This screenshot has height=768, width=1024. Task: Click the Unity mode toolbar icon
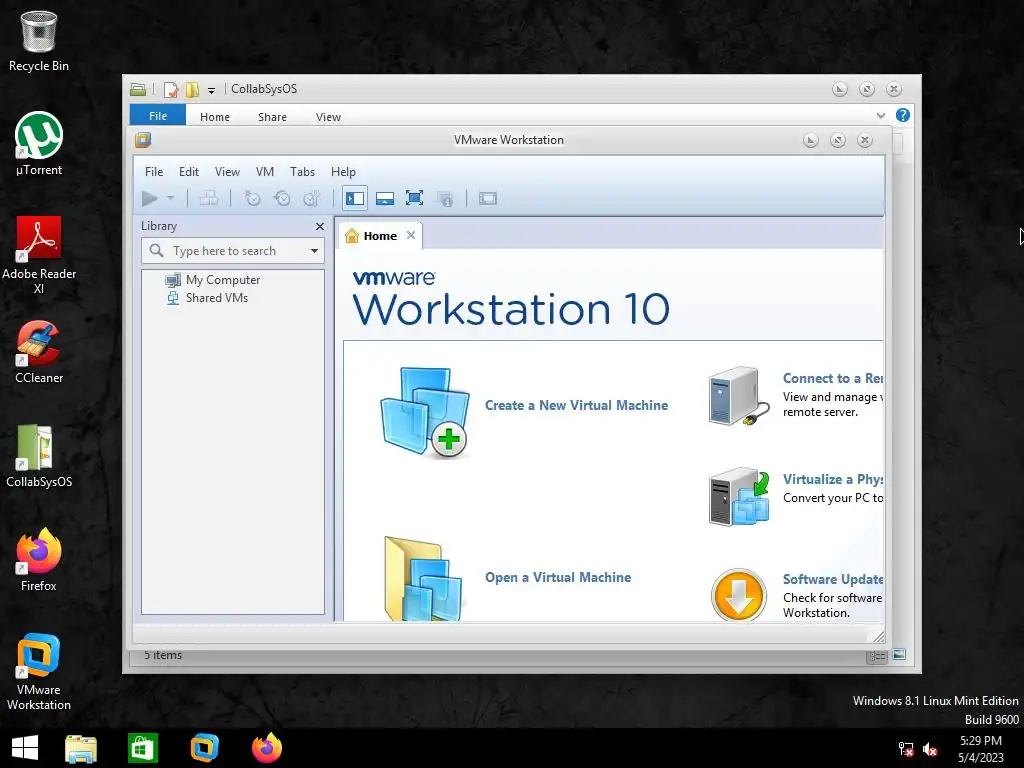pyautogui.click(x=445, y=199)
